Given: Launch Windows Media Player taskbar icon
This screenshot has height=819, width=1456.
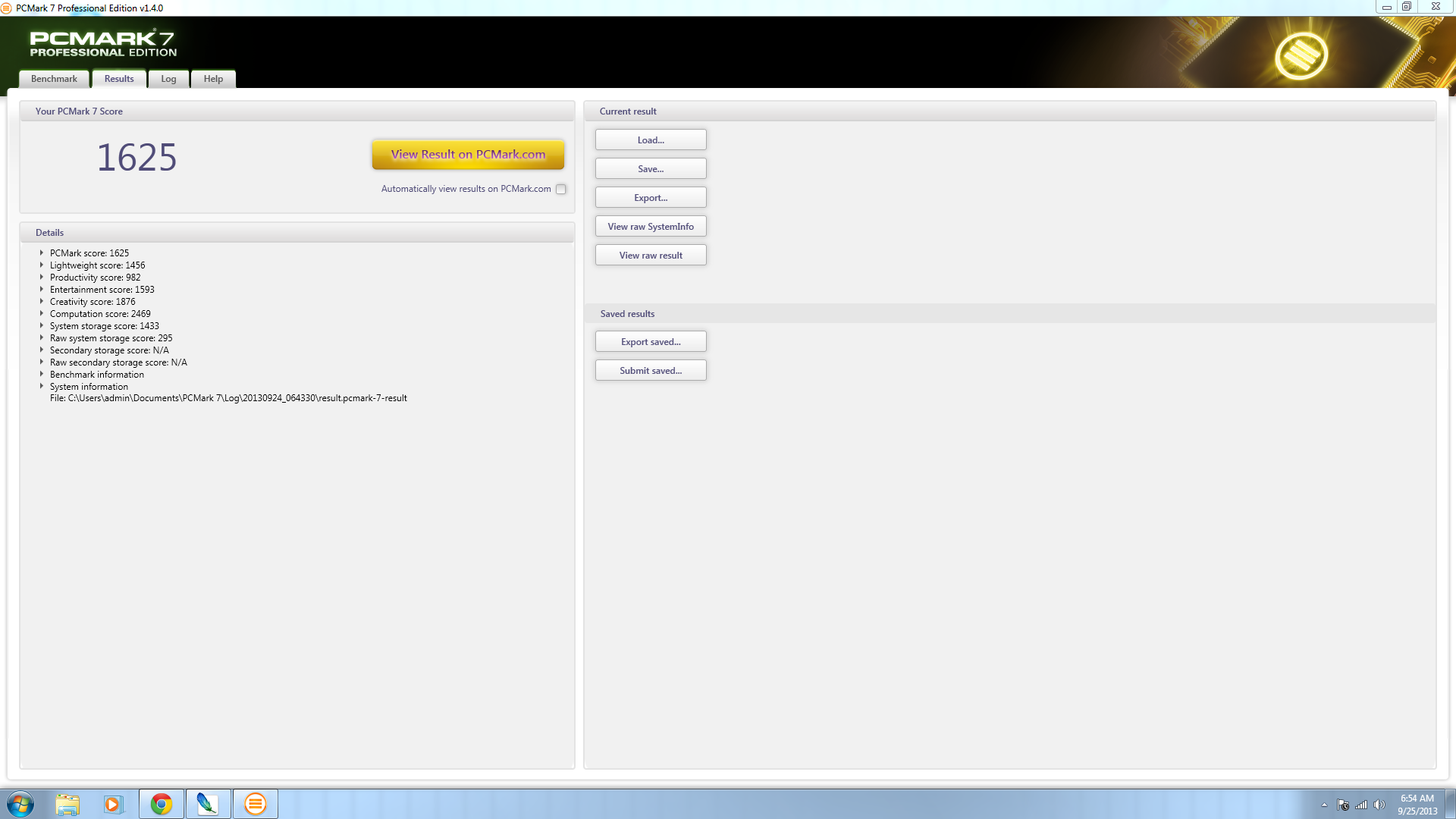Looking at the screenshot, I should [113, 804].
